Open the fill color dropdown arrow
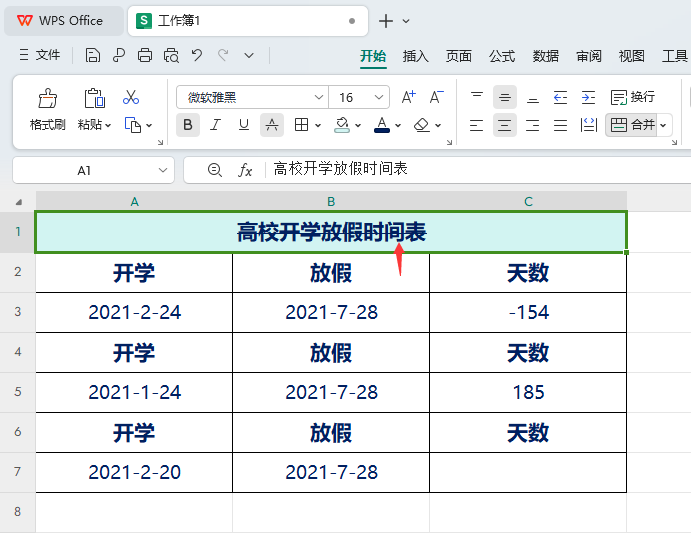Screen dimensions: 691x533 click(x=358, y=126)
